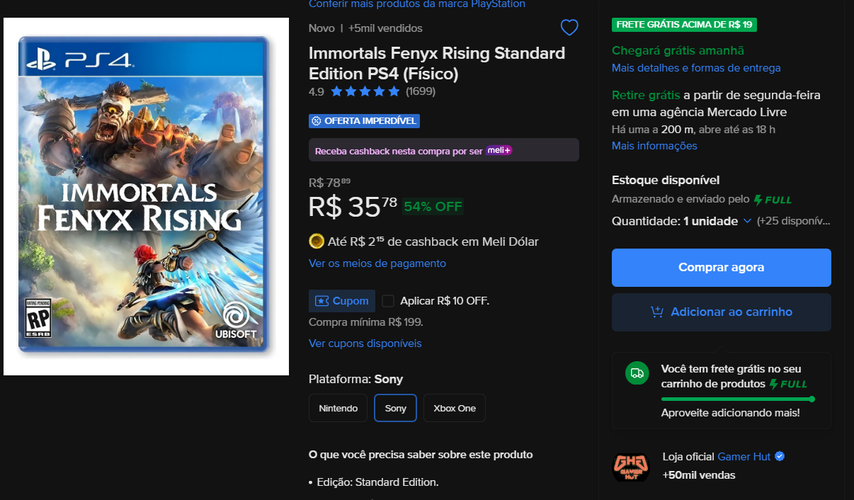
Task: Click the Cupom ticket icon badge
Action: pos(341,301)
